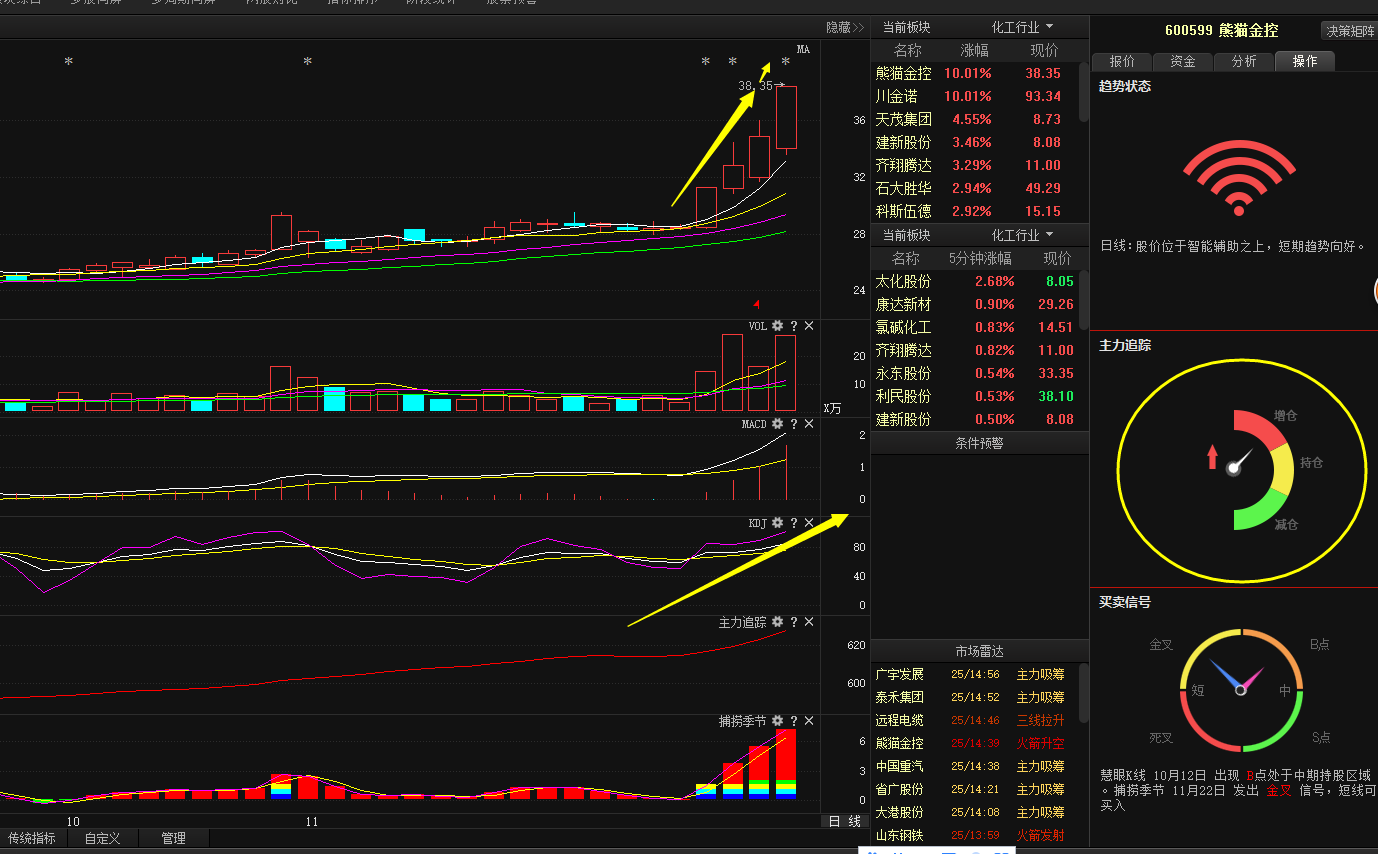The image size is (1378, 854).
Task: Sort upper list by 涨幅 column
Action: (x=974, y=50)
